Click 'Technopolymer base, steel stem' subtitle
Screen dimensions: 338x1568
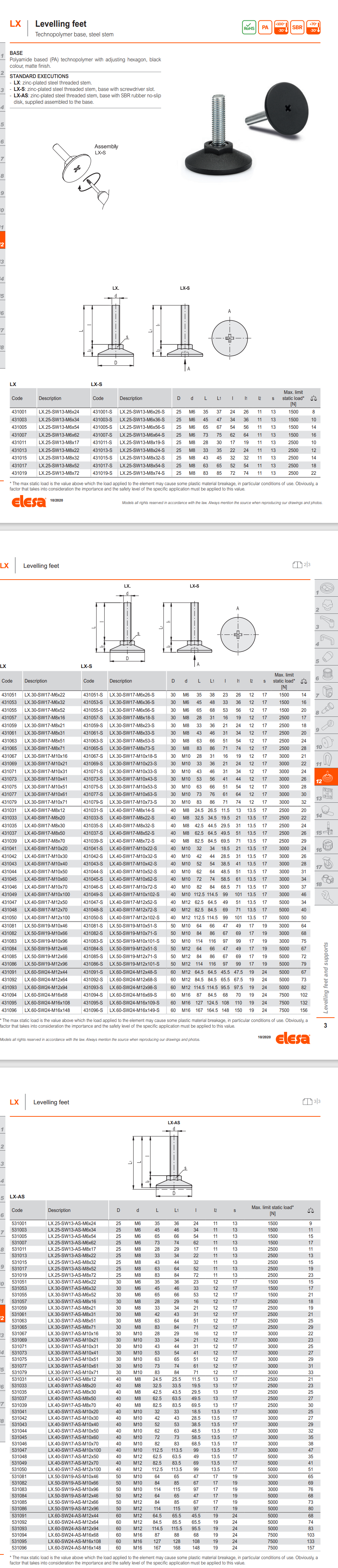74,35
